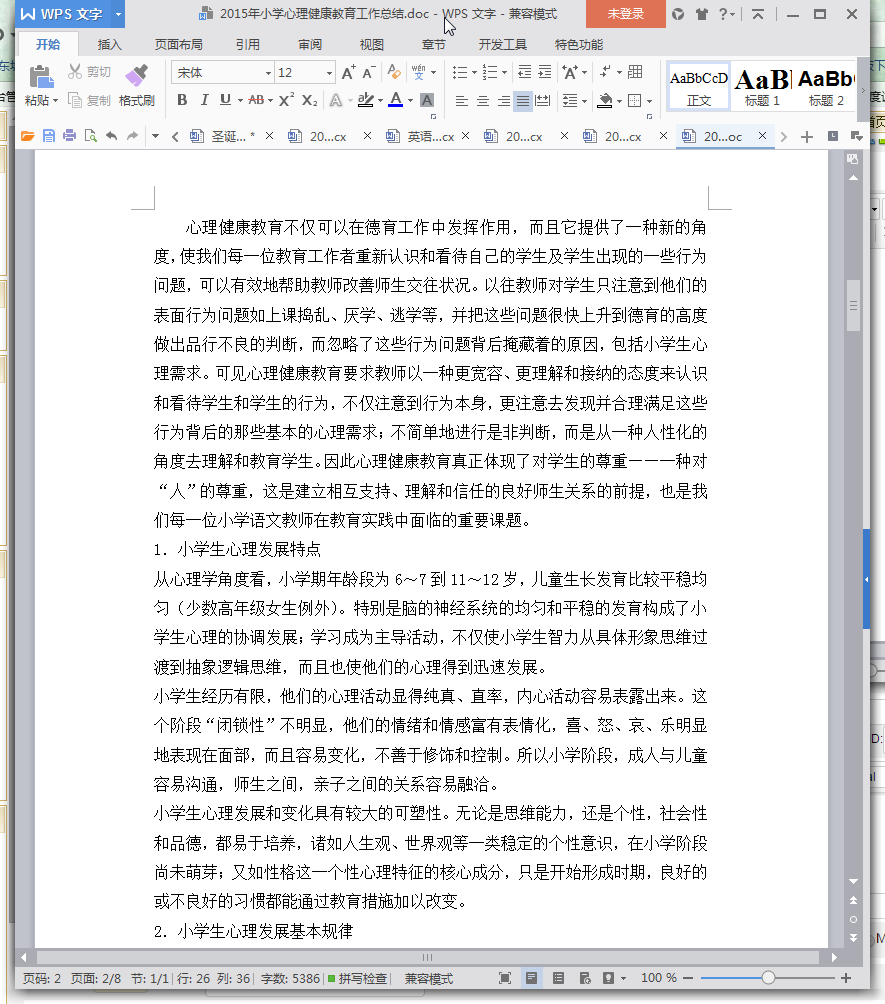885x1004 pixels.
Task: Apply the 标题 1 style
Action: tap(763, 87)
